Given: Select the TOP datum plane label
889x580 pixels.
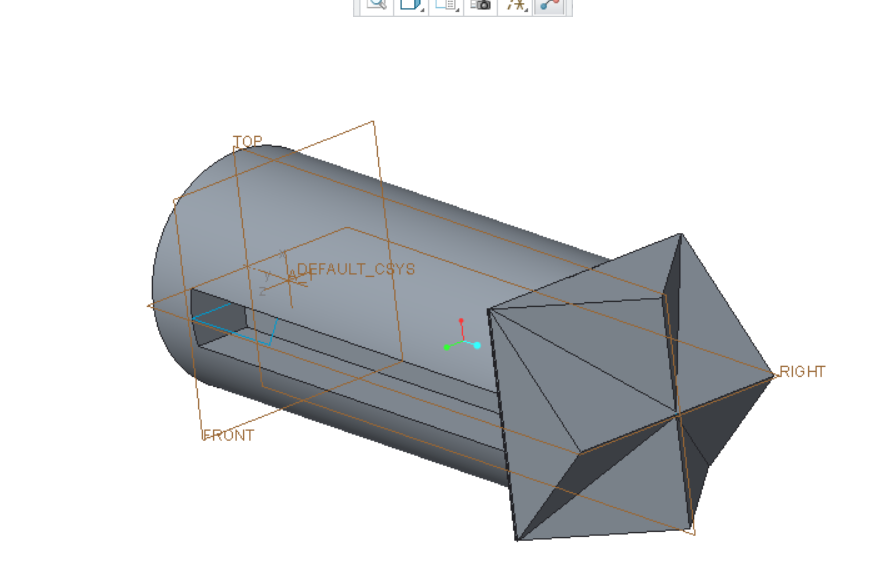Looking at the screenshot, I should 247,140.
